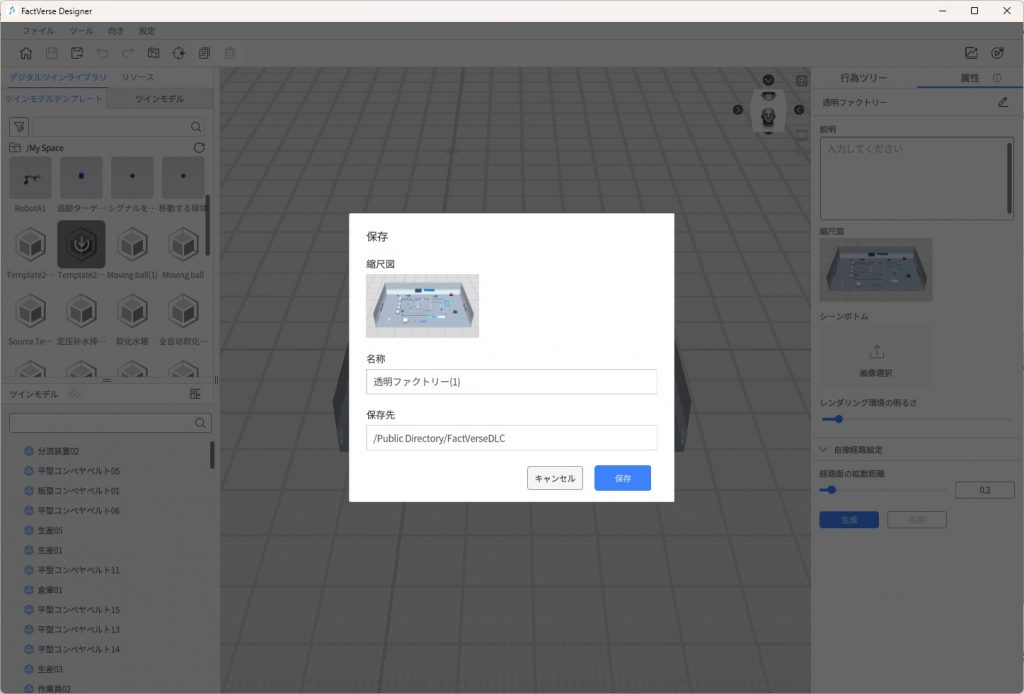
Task: Open the ファイル menu
Action: point(38,31)
